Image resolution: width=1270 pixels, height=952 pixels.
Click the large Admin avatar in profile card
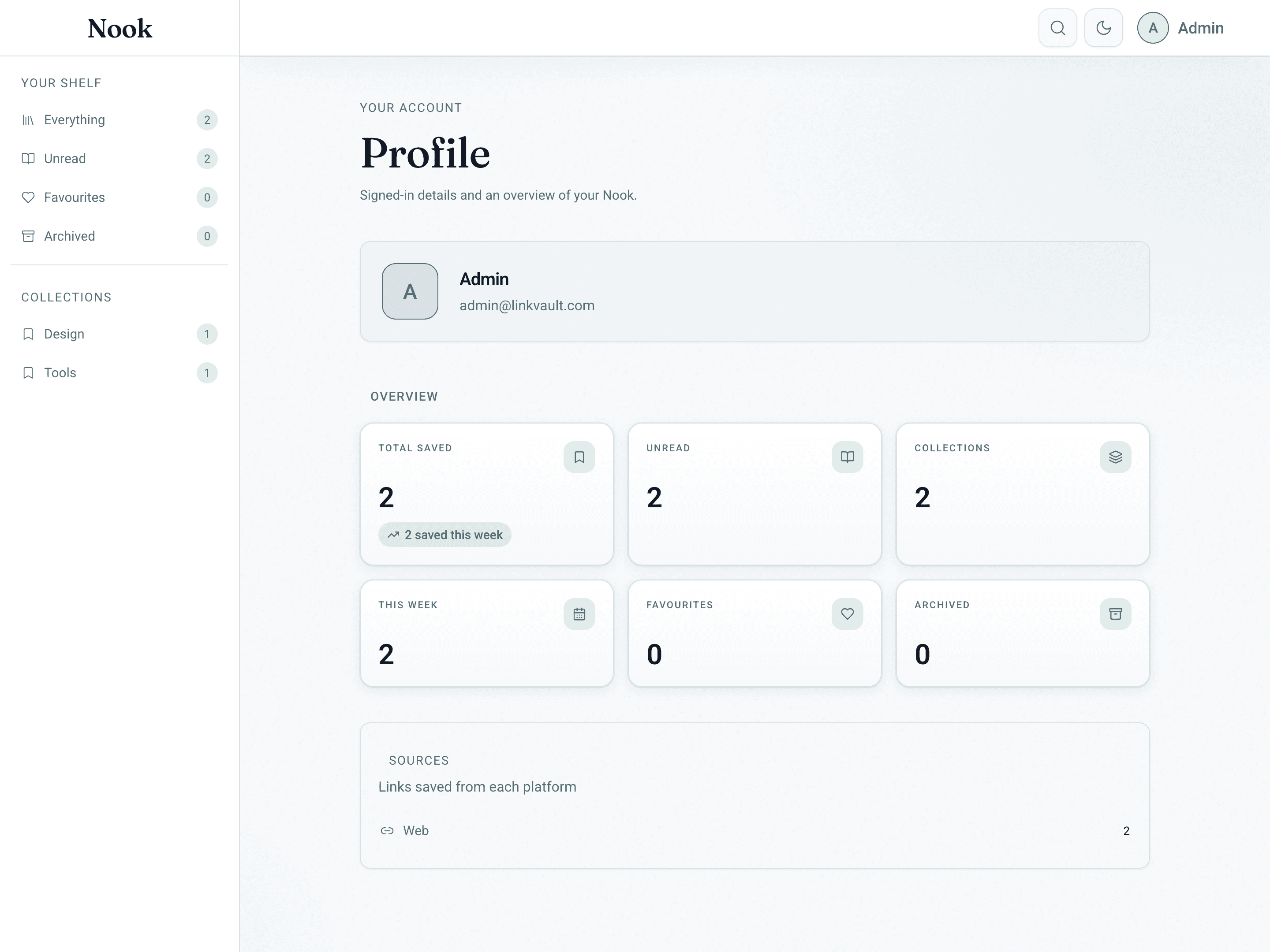(x=410, y=291)
